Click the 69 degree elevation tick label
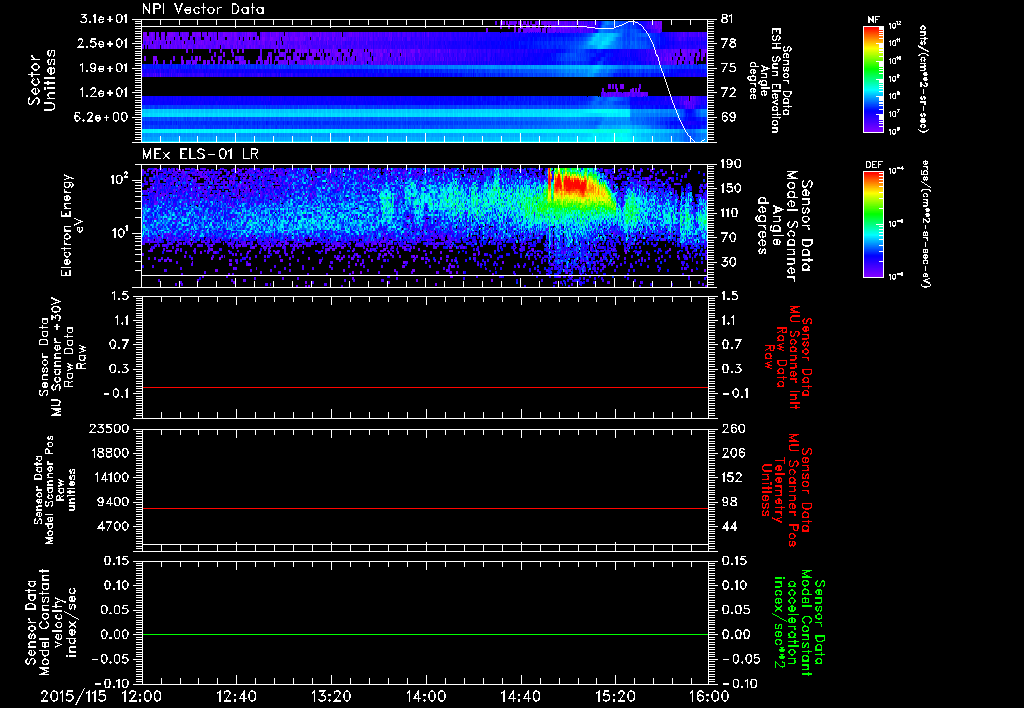1024x708 pixels. tap(729, 117)
